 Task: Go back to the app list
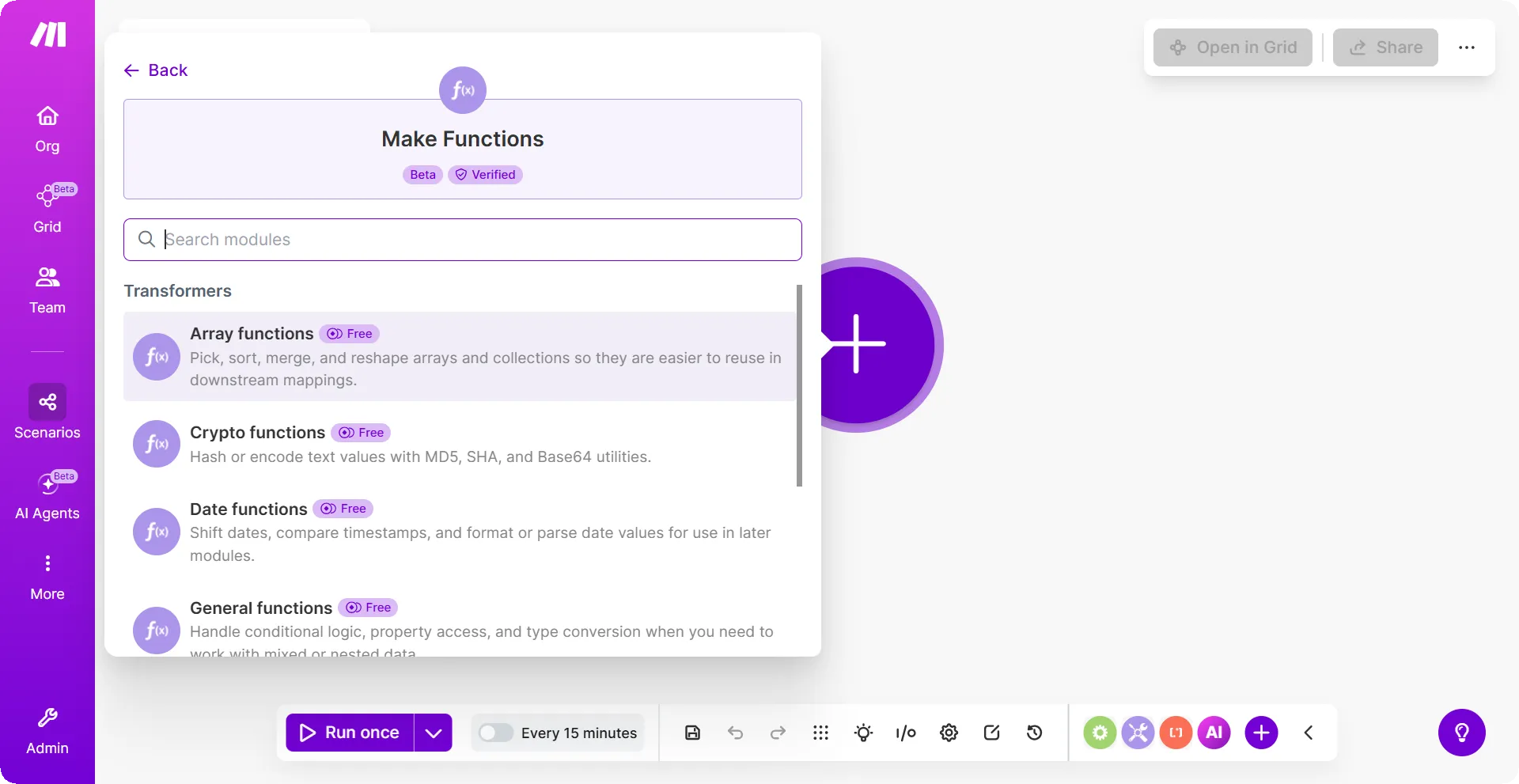156,70
